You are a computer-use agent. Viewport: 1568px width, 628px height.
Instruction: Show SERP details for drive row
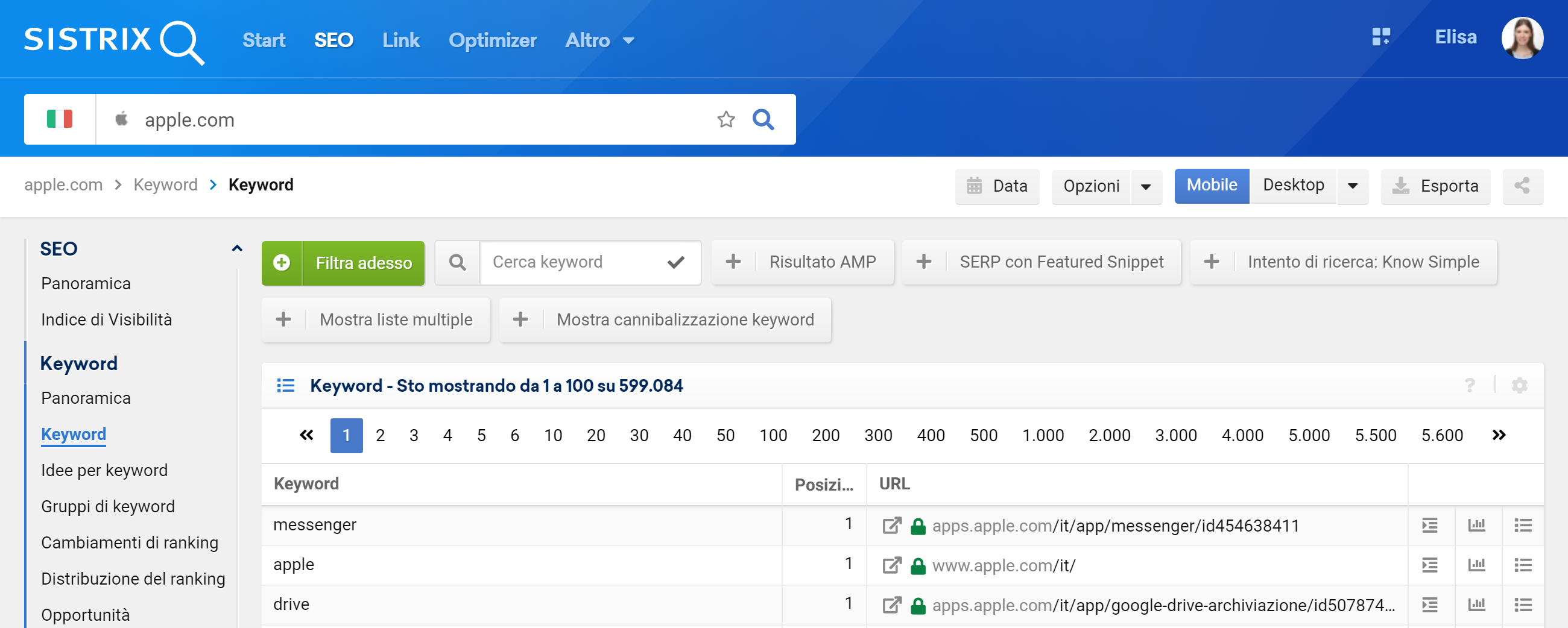[1429, 605]
